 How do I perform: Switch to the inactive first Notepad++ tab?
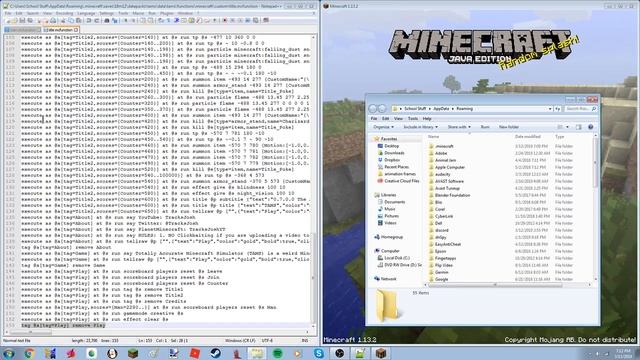[22, 30]
